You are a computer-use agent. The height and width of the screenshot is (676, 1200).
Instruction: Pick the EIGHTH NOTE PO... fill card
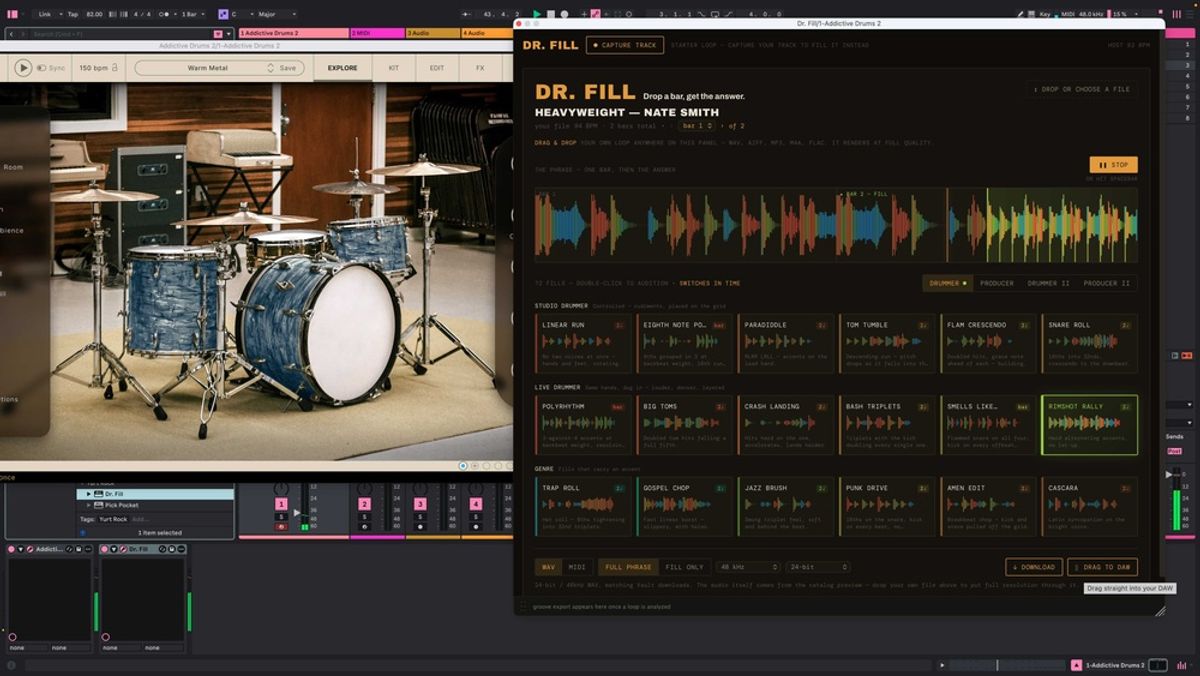coord(685,343)
